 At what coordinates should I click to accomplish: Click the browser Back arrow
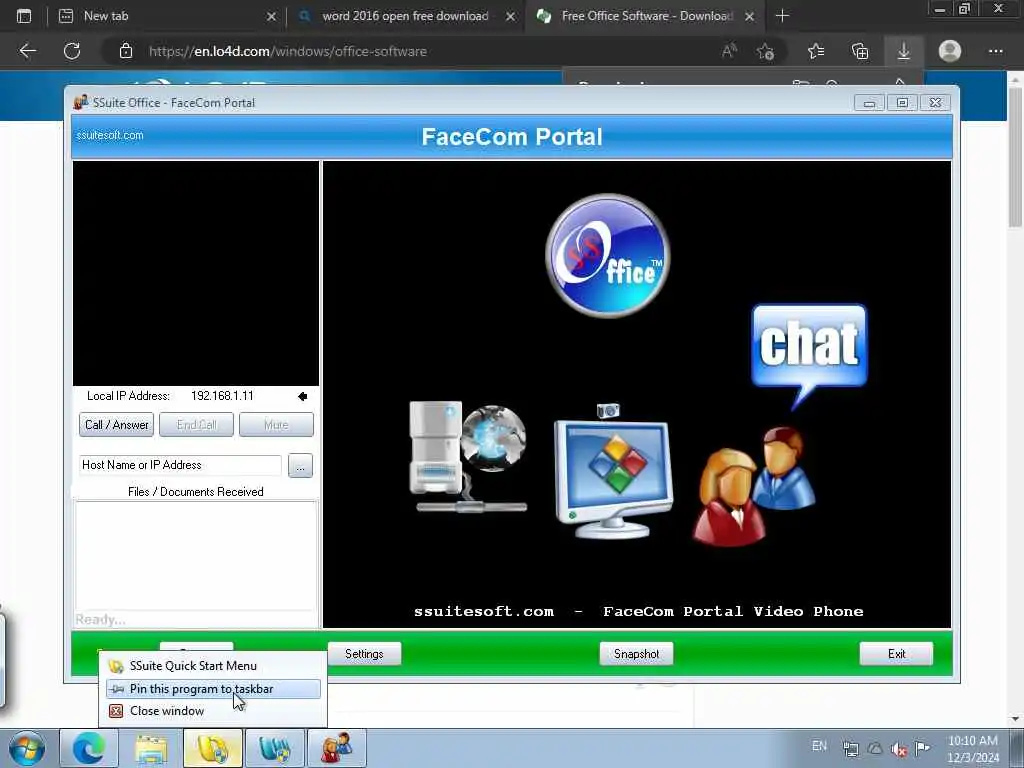[x=27, y=51]
